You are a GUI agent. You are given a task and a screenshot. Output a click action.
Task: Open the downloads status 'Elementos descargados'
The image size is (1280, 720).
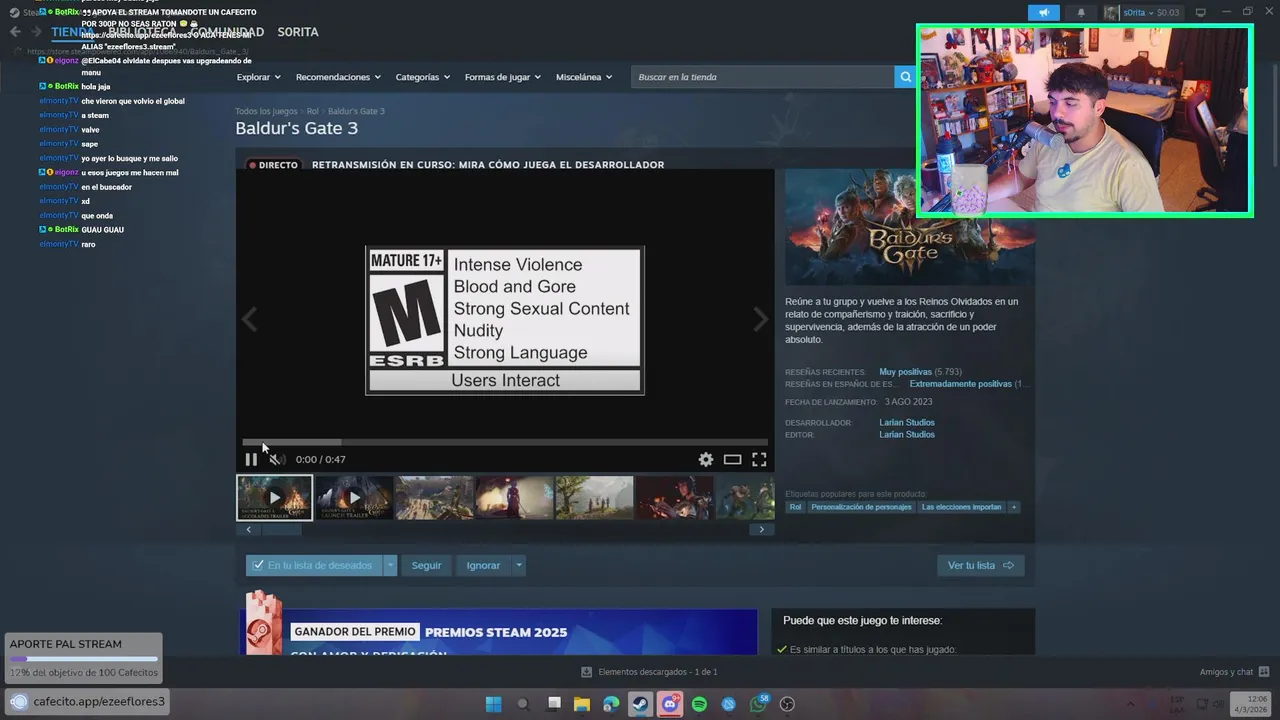[649, 672]
